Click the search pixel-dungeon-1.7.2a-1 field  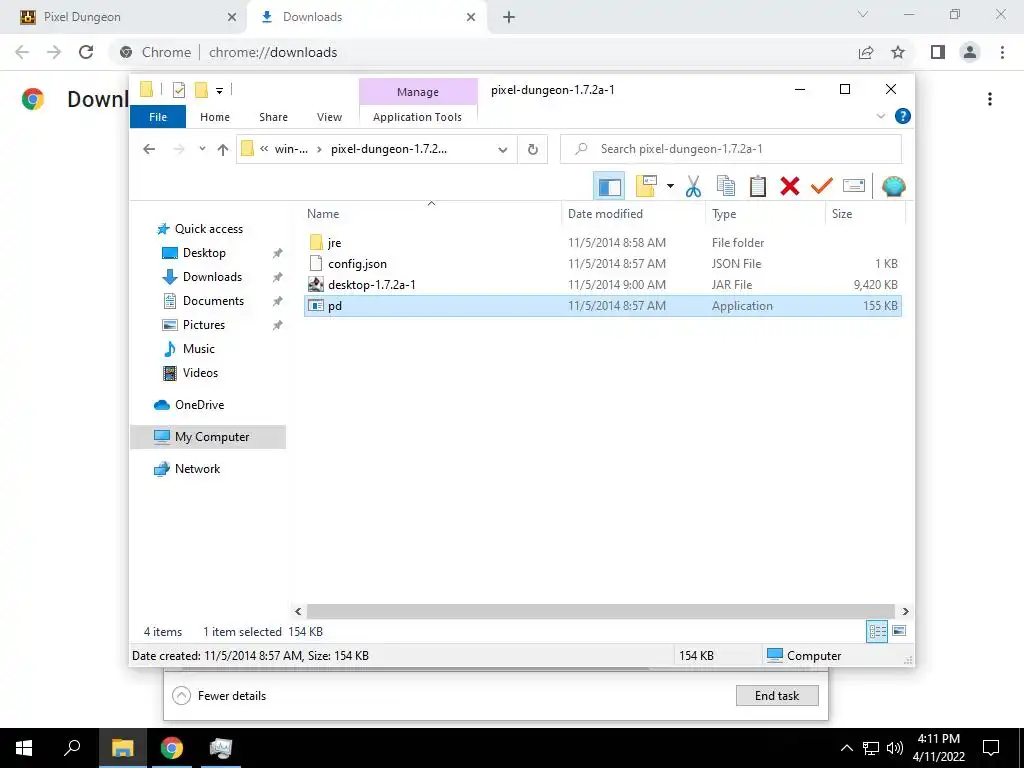[731, 149]
